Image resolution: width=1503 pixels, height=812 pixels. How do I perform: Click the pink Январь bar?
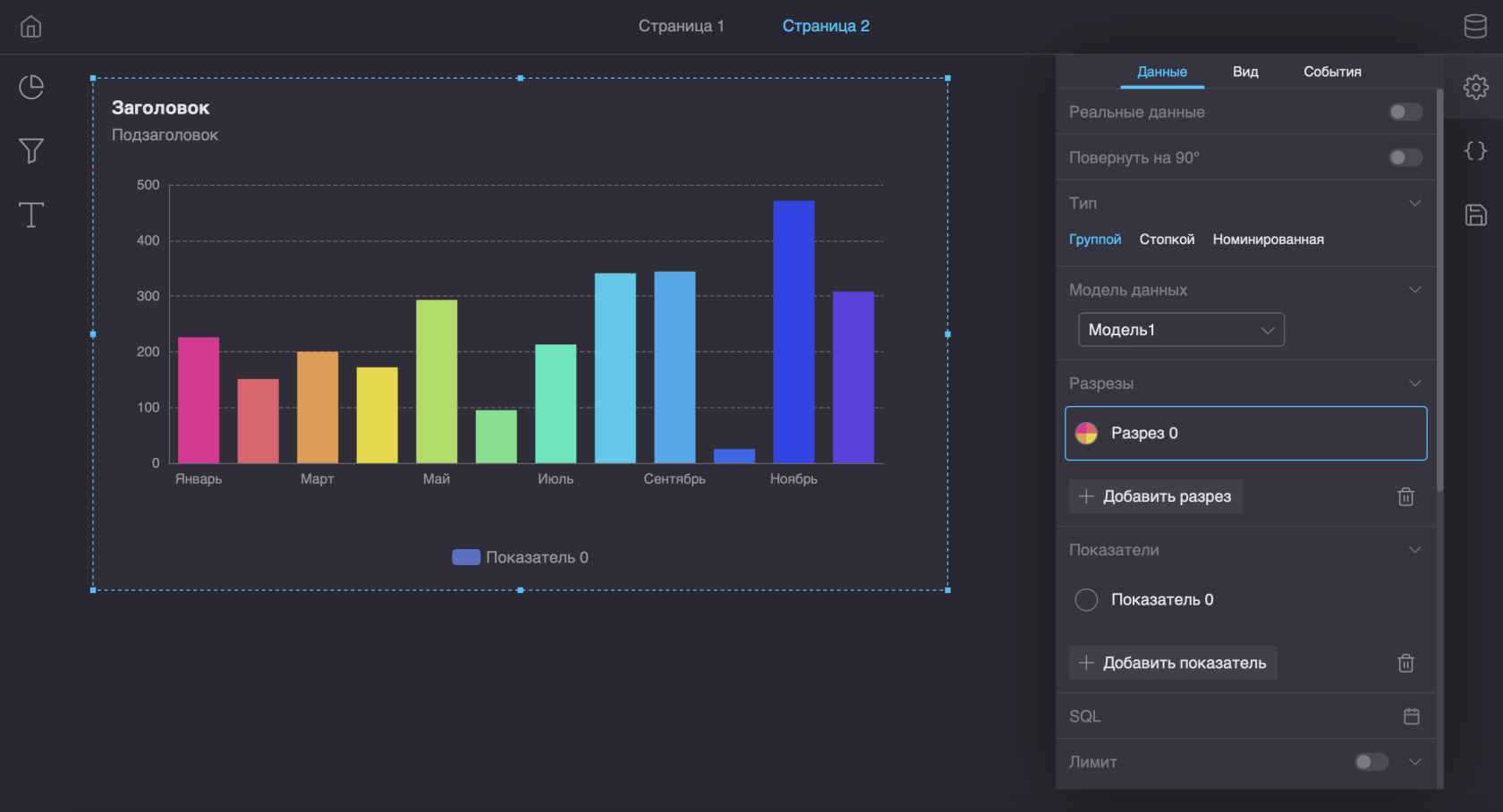199,400
